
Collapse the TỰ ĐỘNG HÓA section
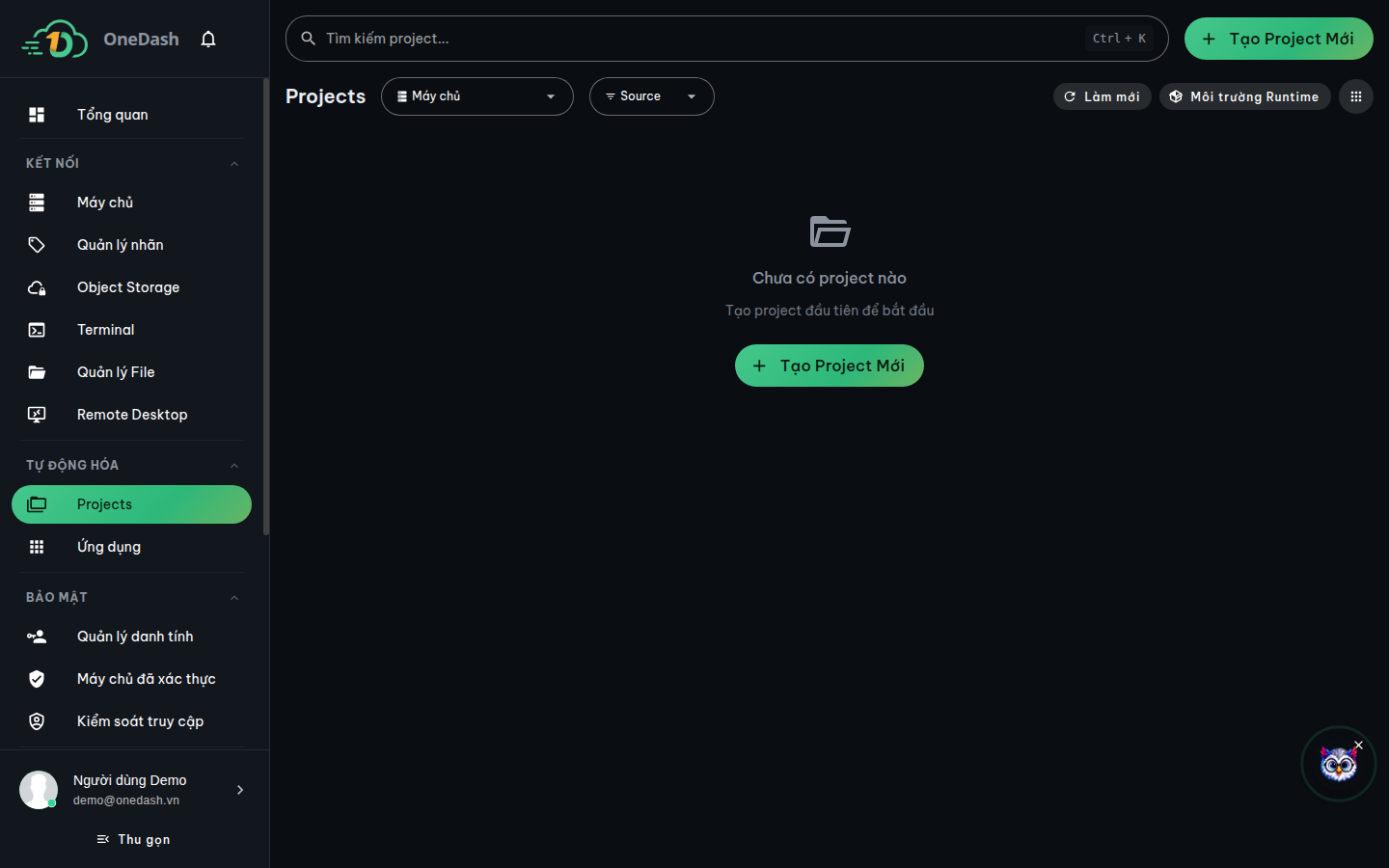234,466
